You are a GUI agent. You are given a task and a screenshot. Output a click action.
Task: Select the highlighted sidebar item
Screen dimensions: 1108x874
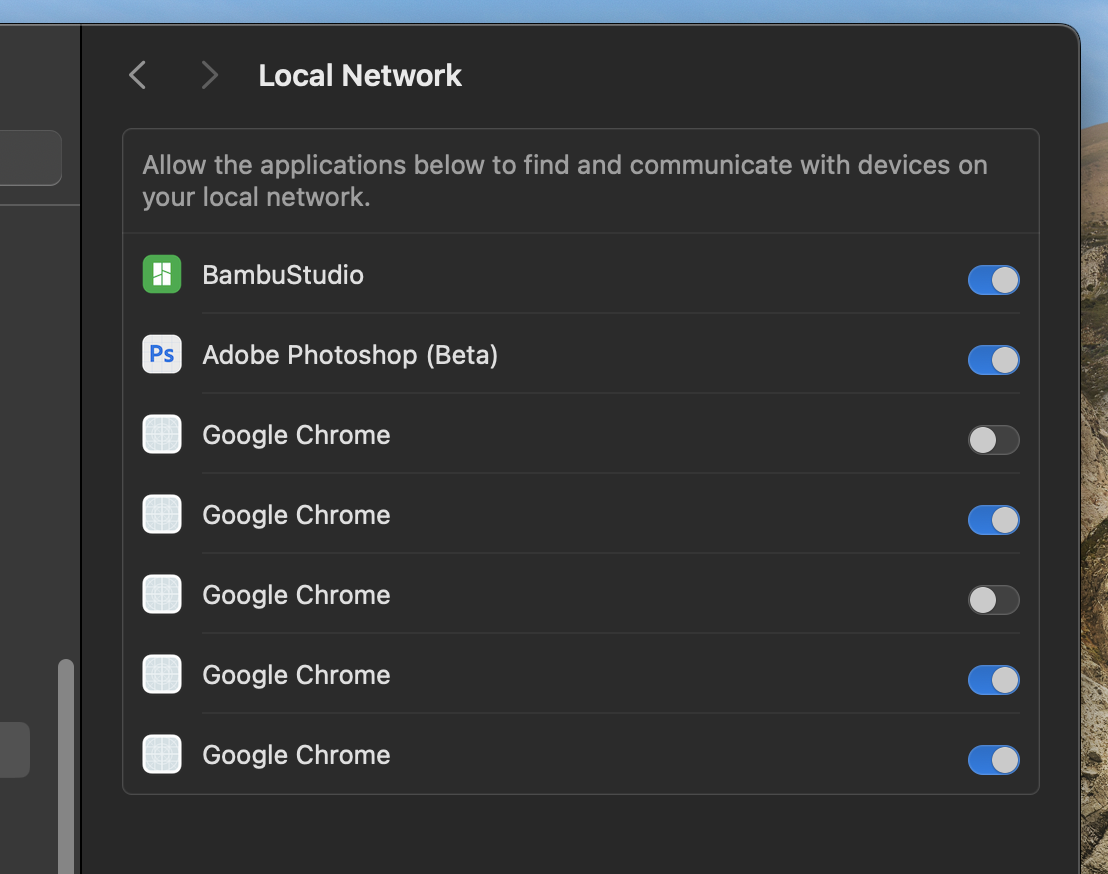14,750
